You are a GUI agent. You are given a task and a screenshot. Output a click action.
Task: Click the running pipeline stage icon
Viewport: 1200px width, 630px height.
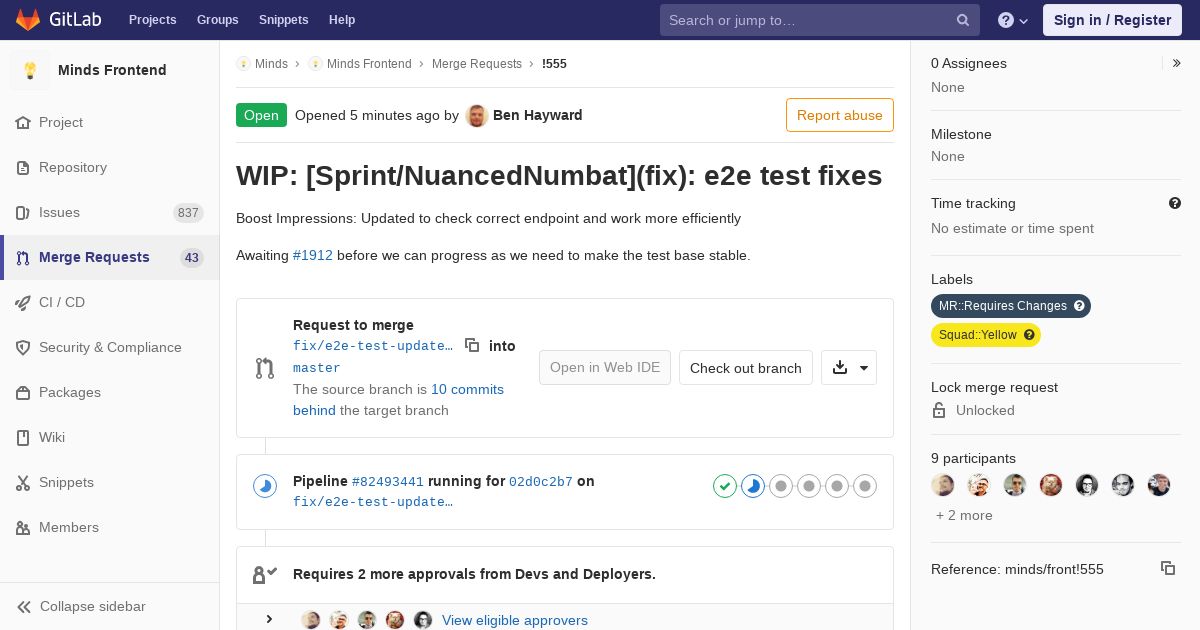click(x=753, y=486)
